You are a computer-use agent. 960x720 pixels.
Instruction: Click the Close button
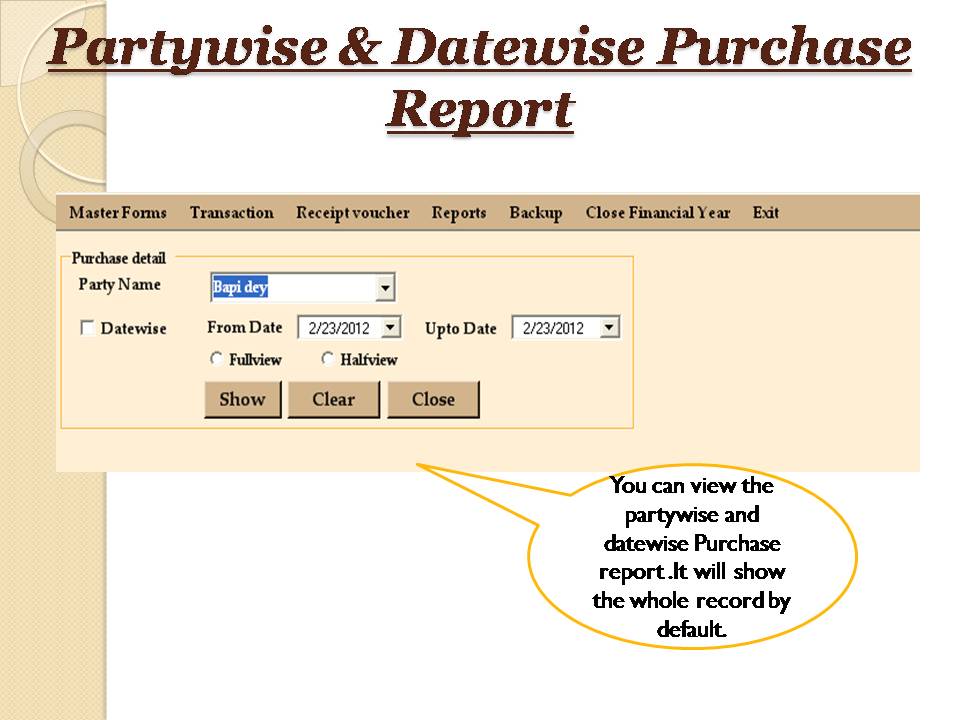pos(433,399)
